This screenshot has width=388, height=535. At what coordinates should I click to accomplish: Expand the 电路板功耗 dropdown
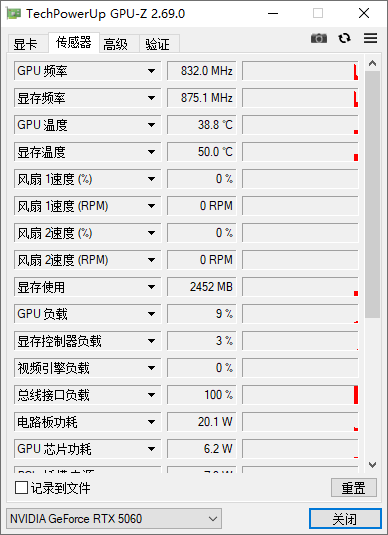point(151,422)
